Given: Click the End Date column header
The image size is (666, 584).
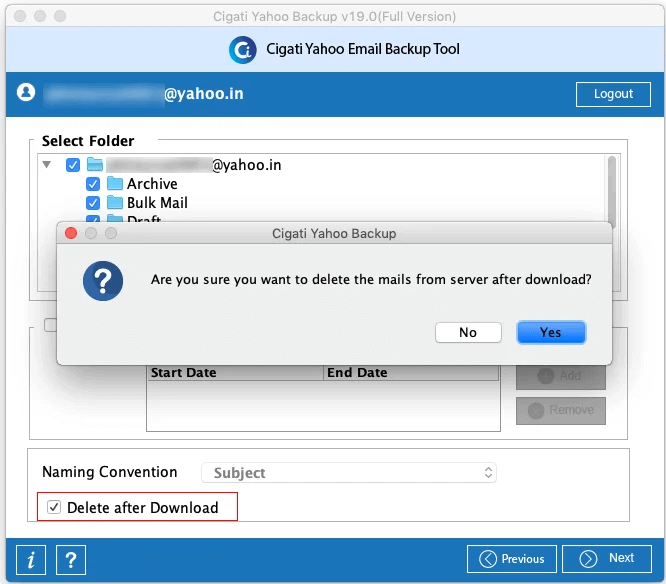Looking at the screenshot, I should 411,372.
